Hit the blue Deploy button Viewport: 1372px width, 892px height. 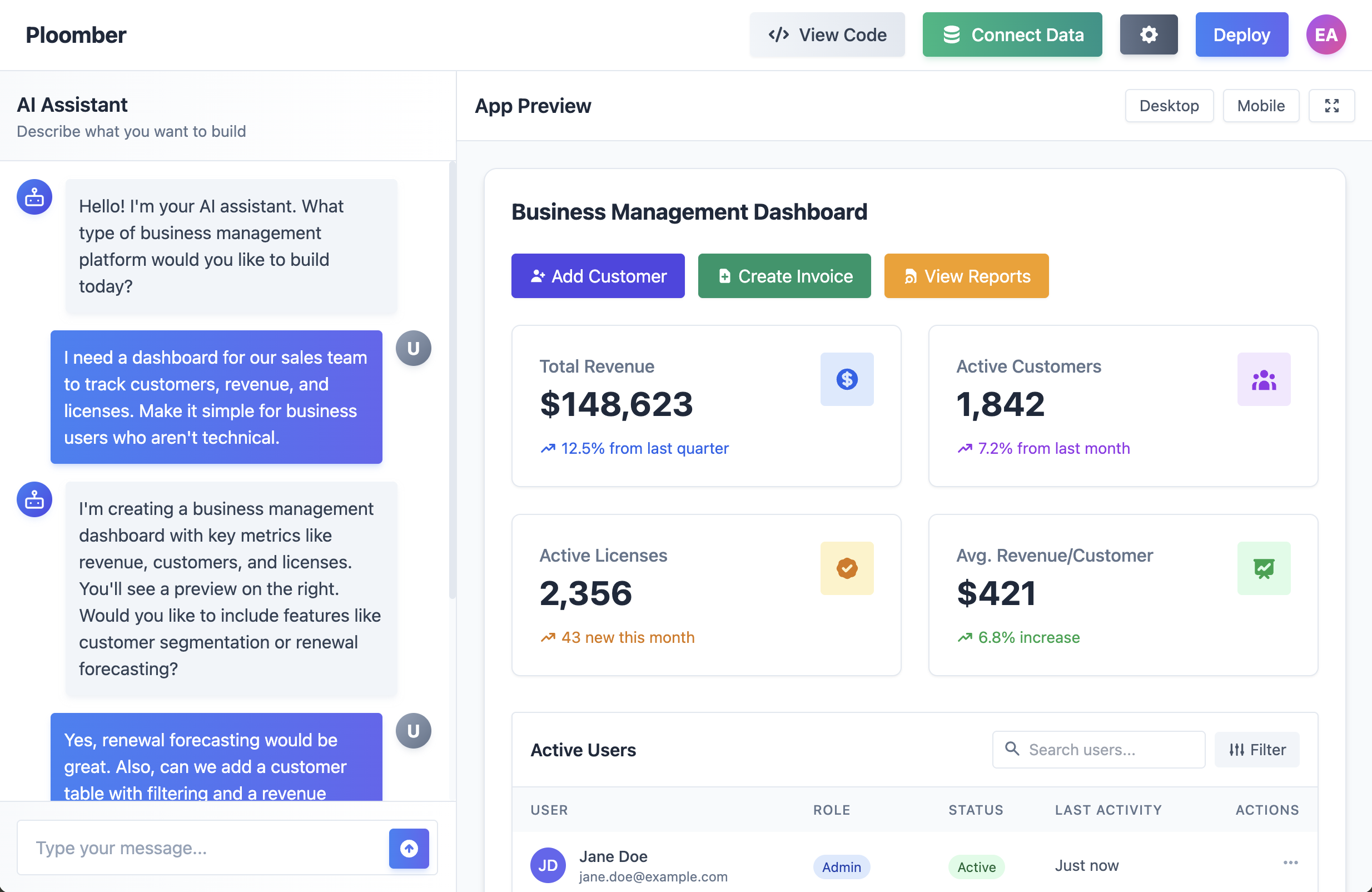coord(1241,34)
